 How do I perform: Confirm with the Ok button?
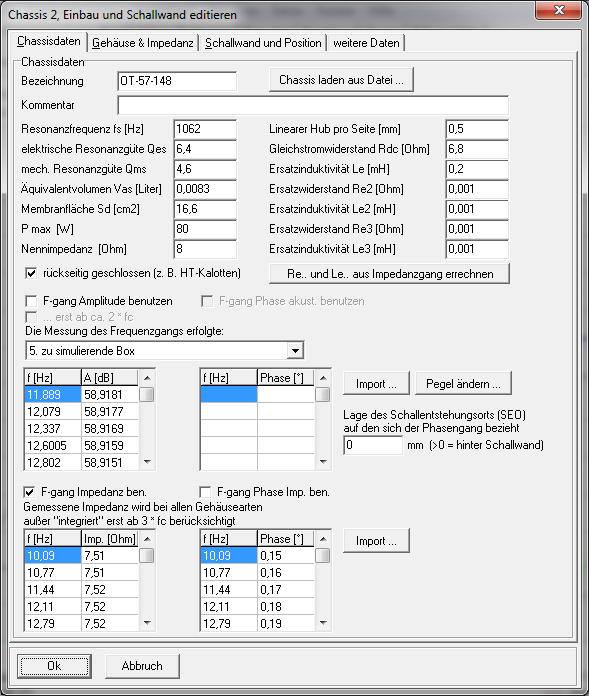[54, 666]
